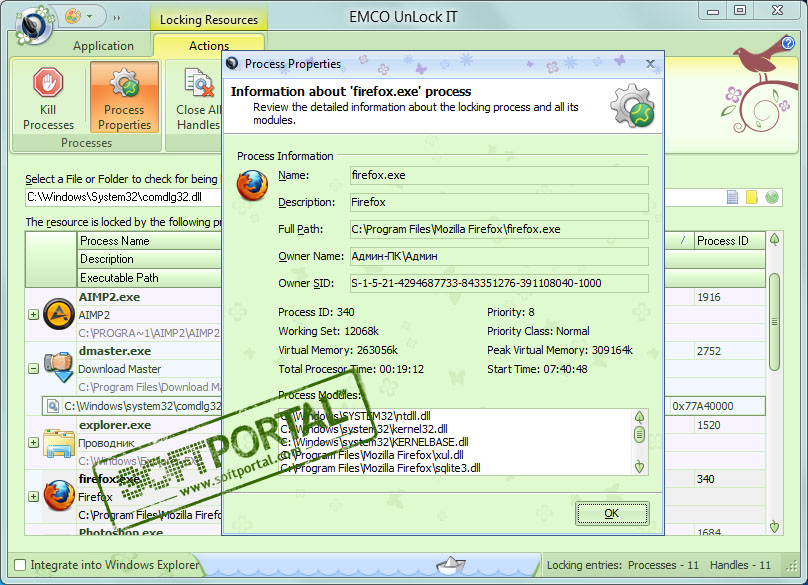Collapse the dmaster.exe row
The image size is (808, 585).
point(33,369)
